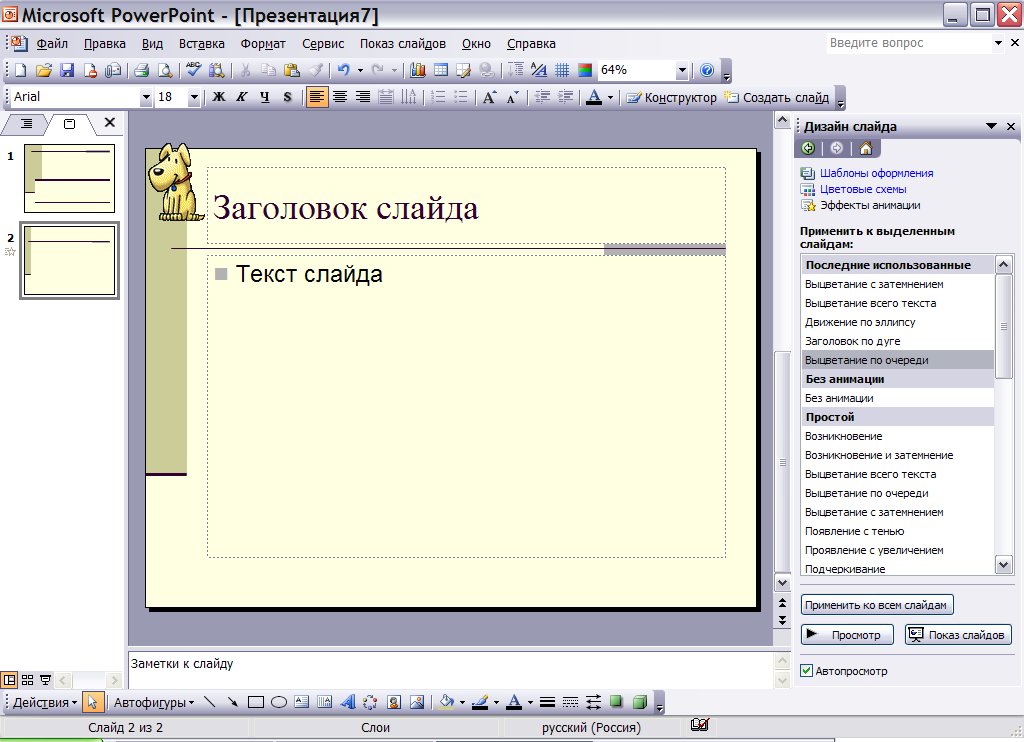Toggle Italic (К) formatting

[242, 97]
